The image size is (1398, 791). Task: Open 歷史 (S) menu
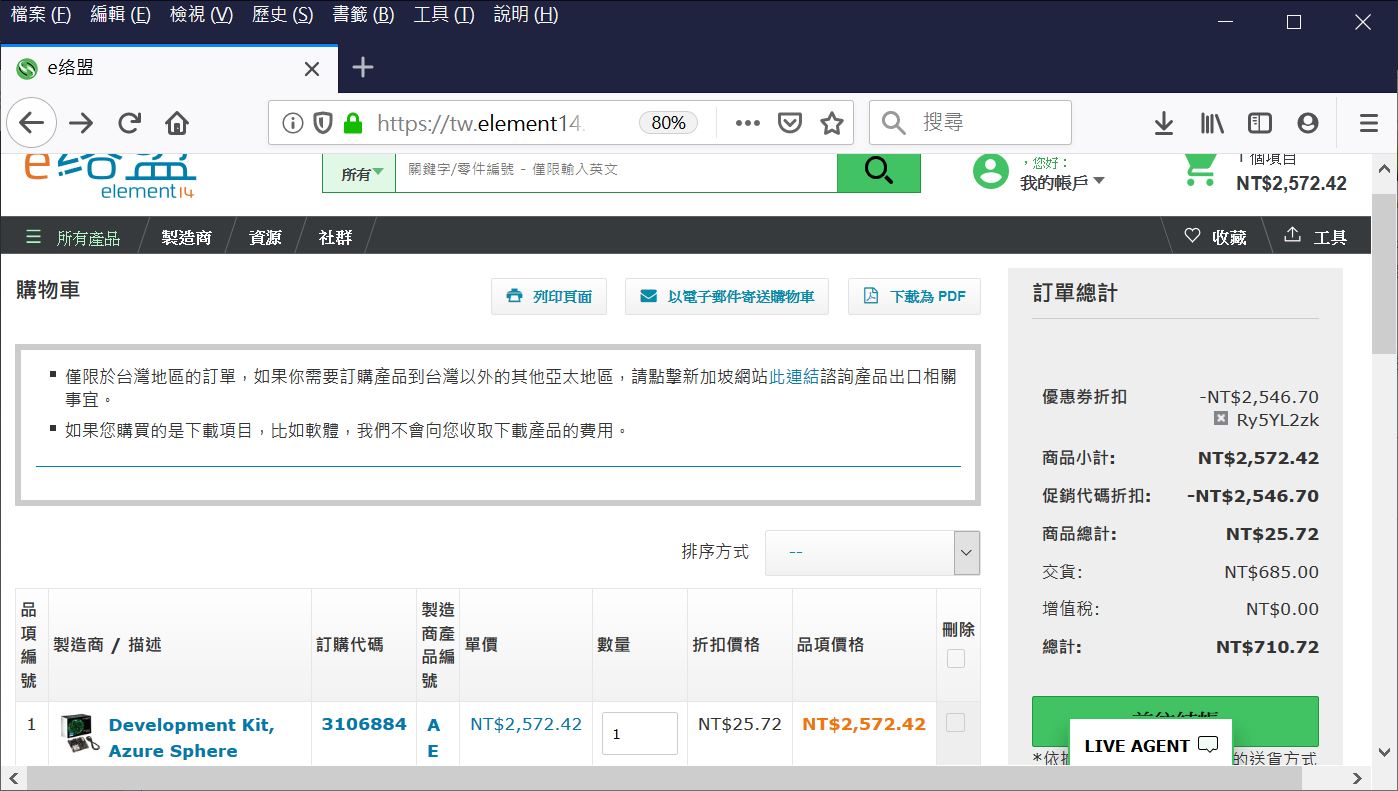[282, 15]
